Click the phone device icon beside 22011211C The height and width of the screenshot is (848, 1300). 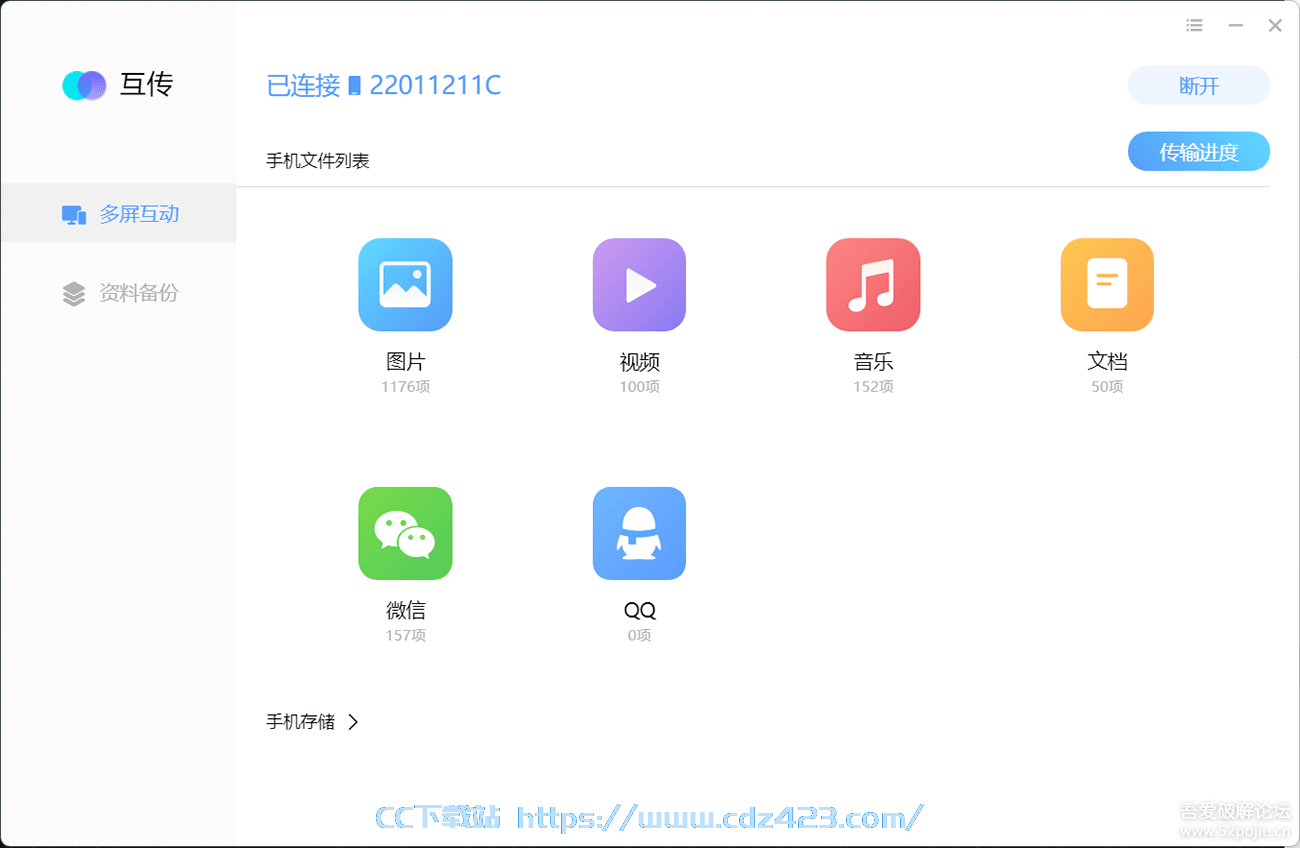354,87
